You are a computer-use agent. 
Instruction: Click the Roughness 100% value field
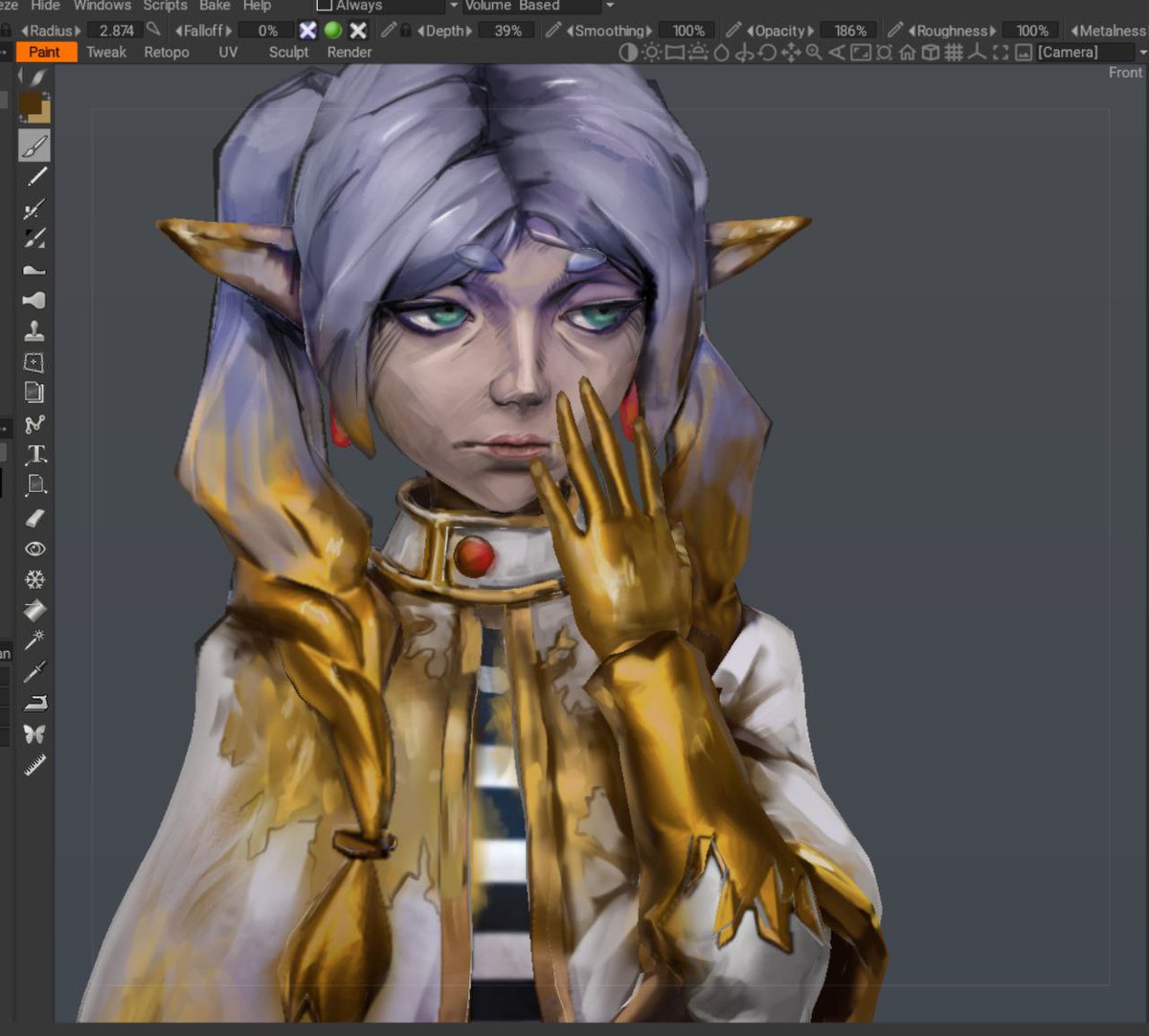click(1031, 31)
